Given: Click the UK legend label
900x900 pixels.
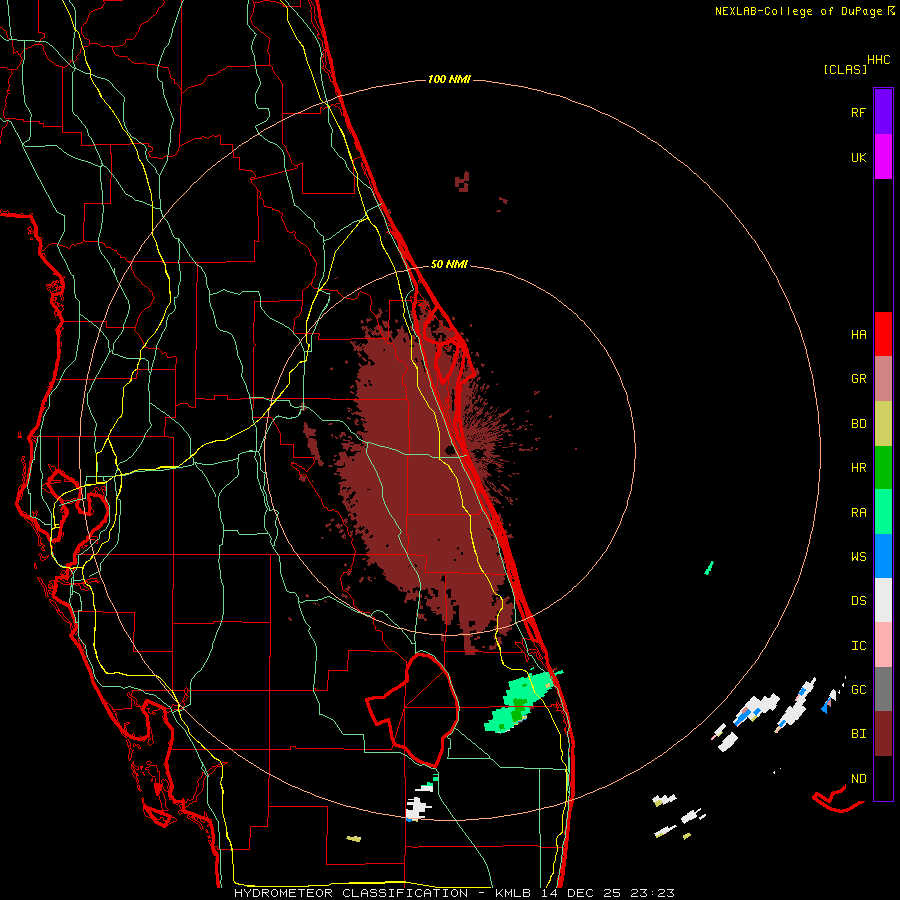Looking at the screenshot, I should coord(858,158).
